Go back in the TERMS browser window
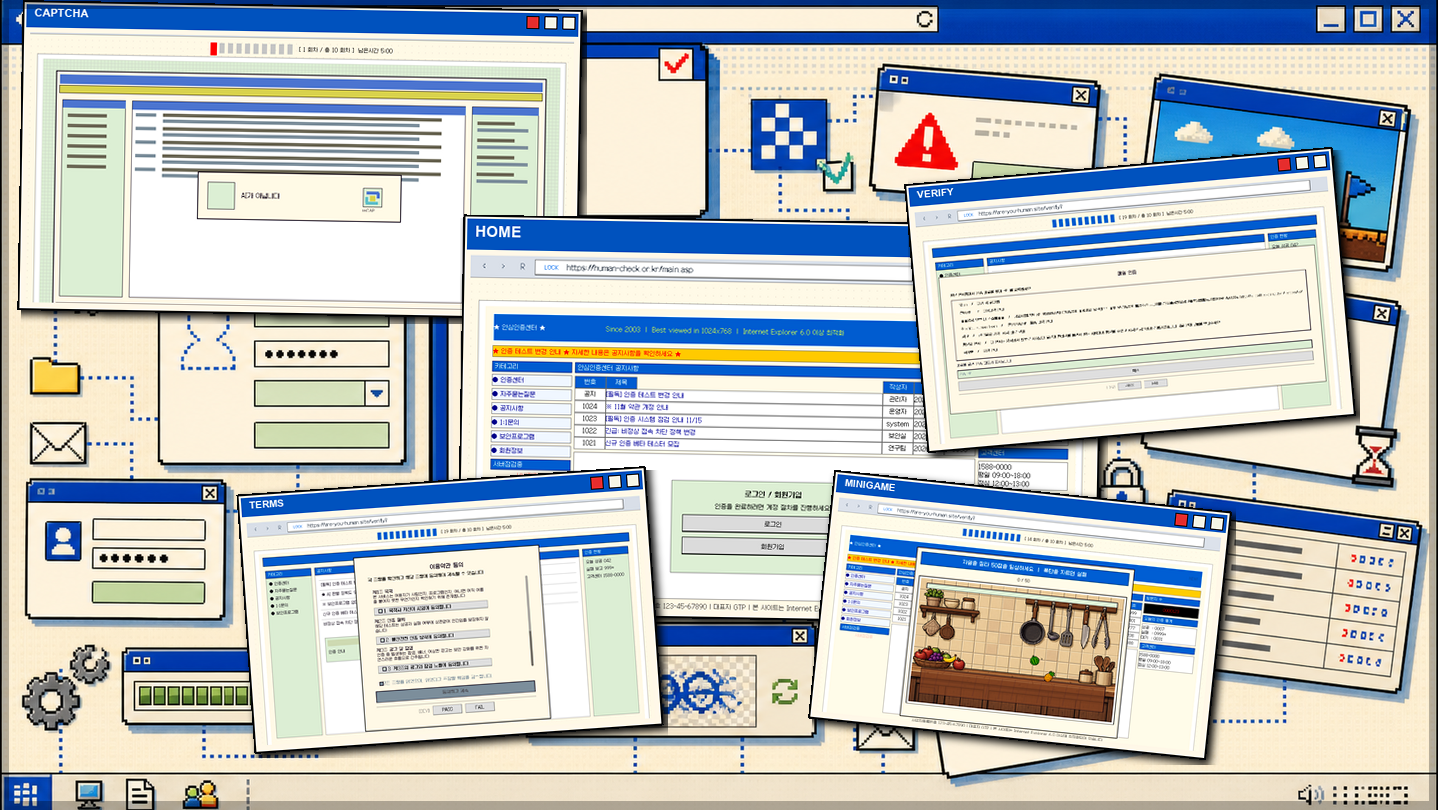1438x810 pixels. tap(256, 528)
